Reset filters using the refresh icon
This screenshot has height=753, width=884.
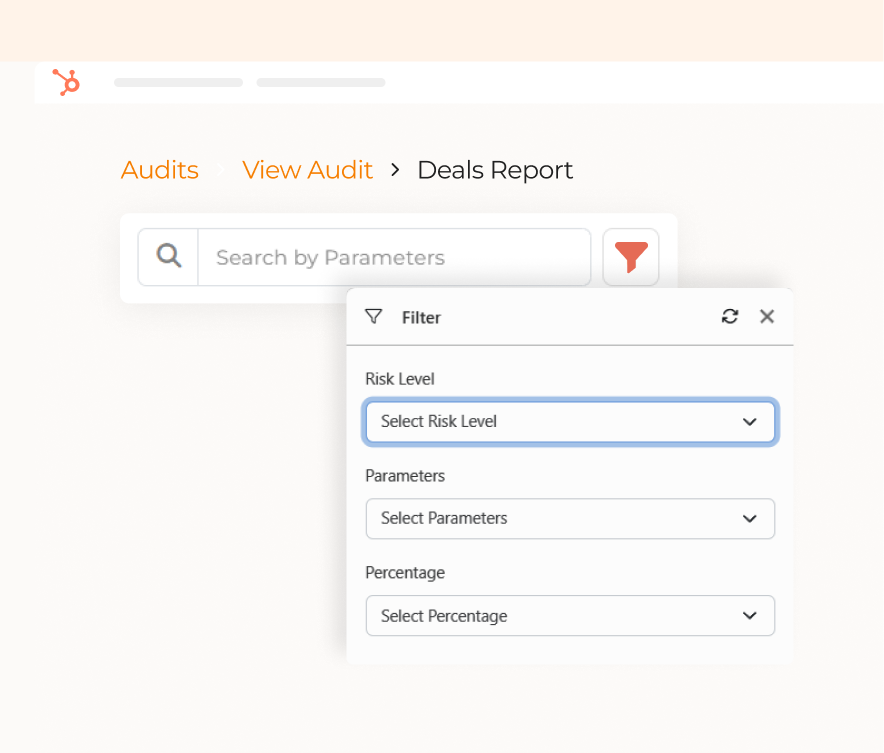click(x=730, y=317)
